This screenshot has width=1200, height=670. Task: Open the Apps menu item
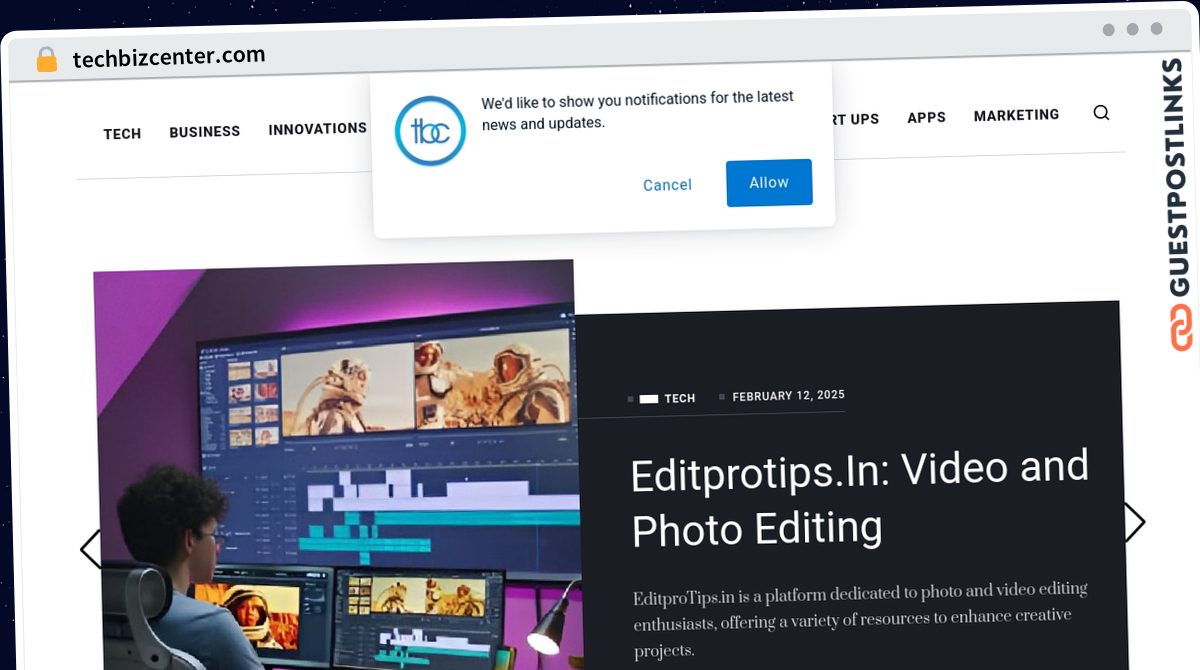coord(926,118)
